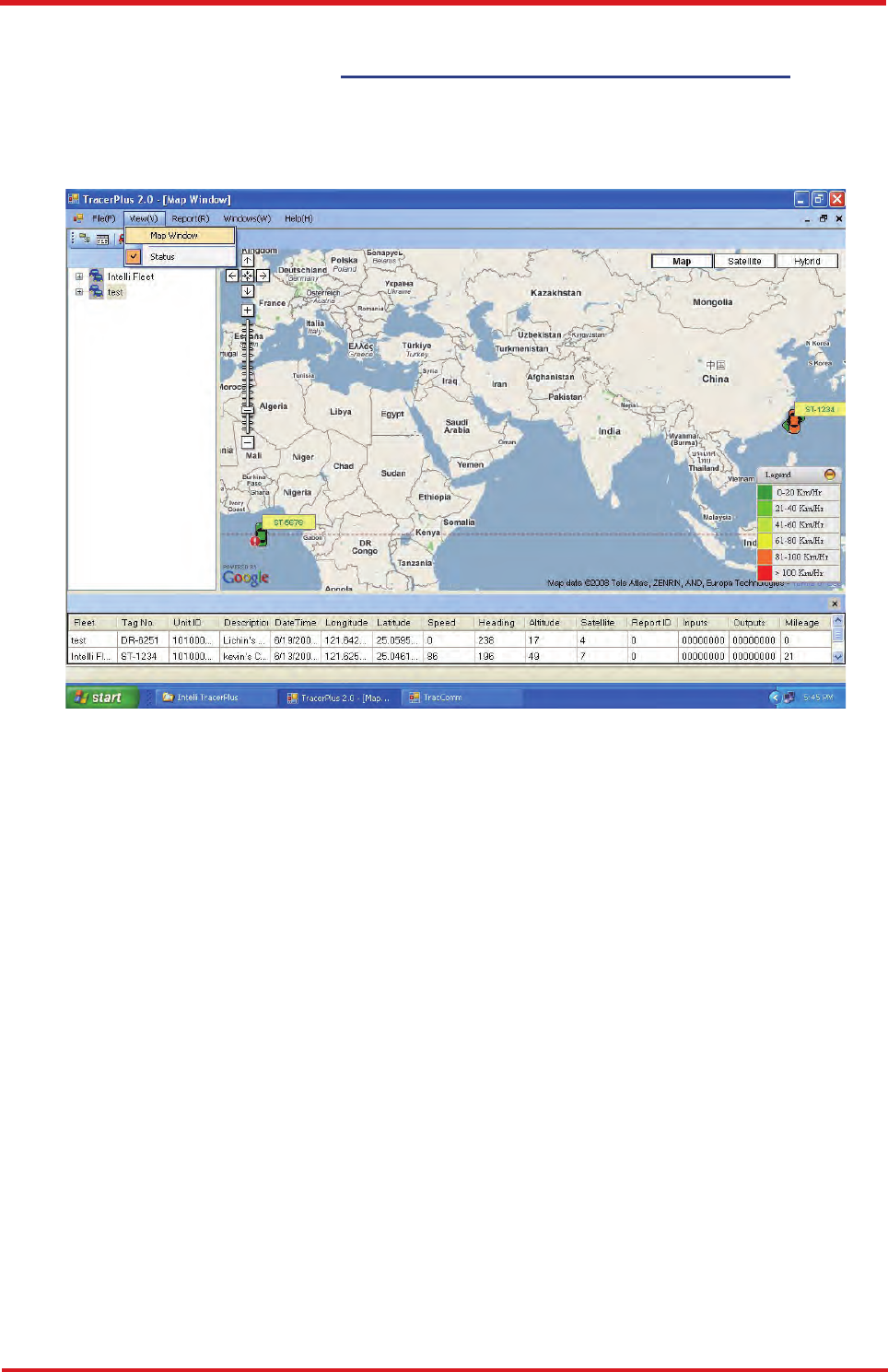Open the File(F) menu
This screenshot has width=888, height=1372.
103,218
